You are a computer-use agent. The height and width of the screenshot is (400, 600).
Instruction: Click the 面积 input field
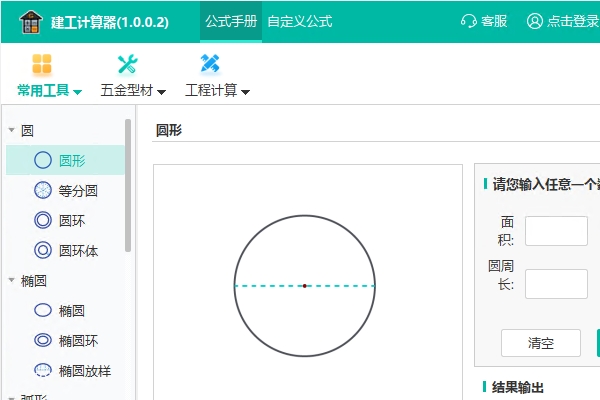point(556,231)
